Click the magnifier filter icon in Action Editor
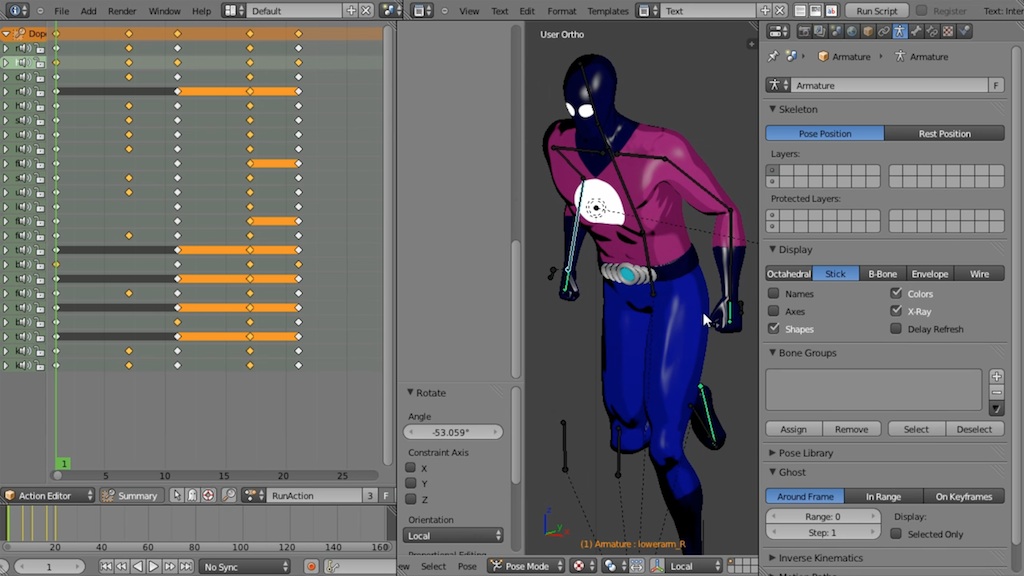1024x576 pixels. 229,496
